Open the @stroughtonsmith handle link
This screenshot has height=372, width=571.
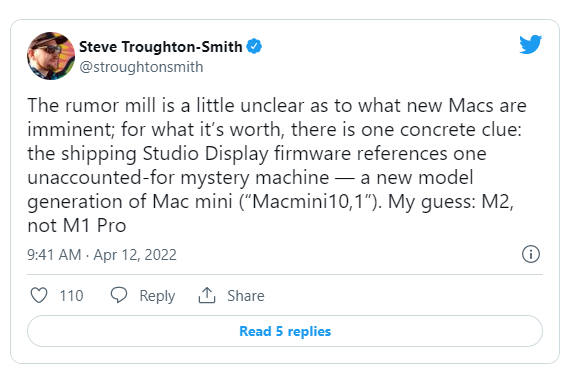[x=141, y=67]
